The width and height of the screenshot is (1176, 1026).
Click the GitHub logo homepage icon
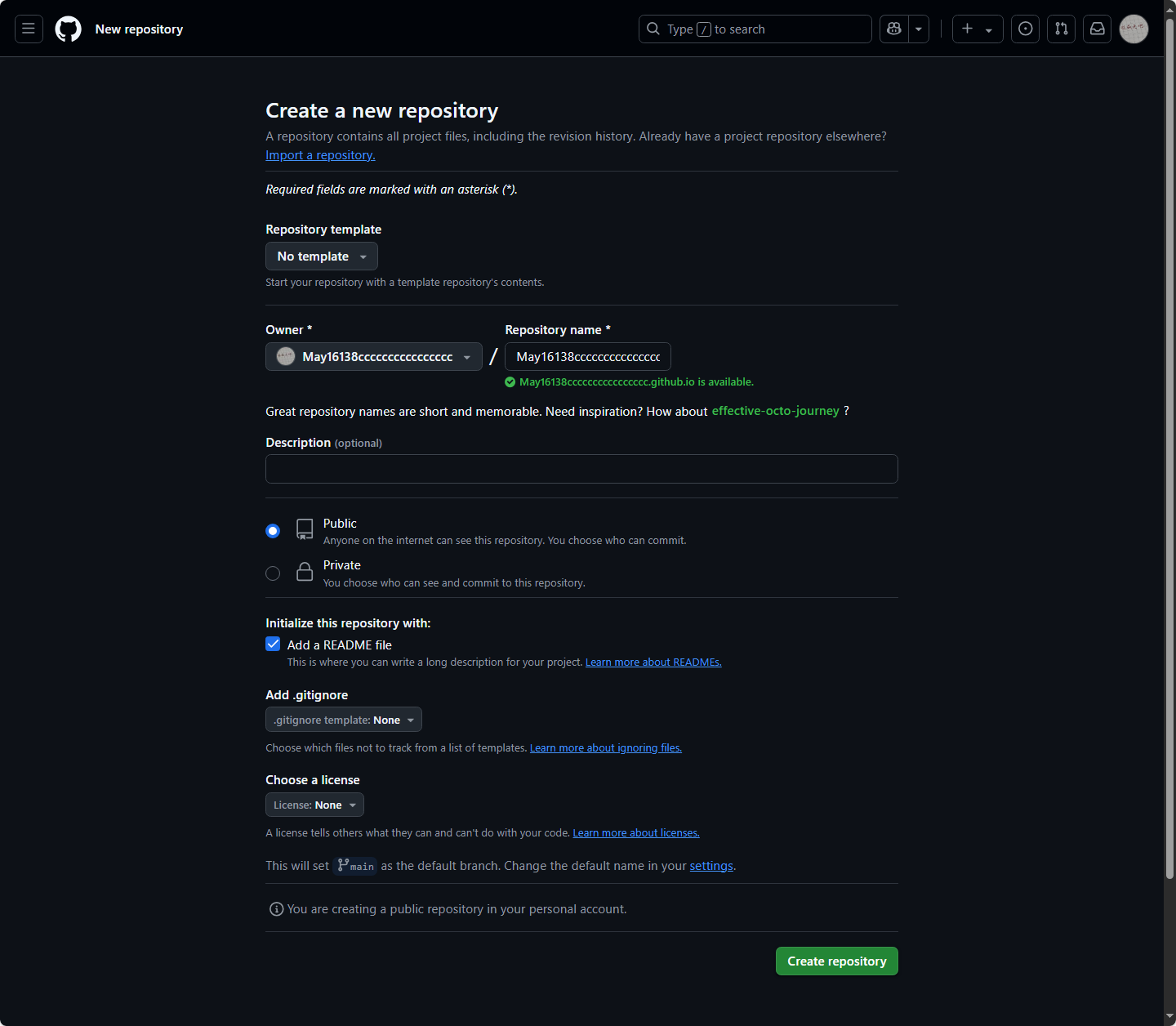point(68,29)
